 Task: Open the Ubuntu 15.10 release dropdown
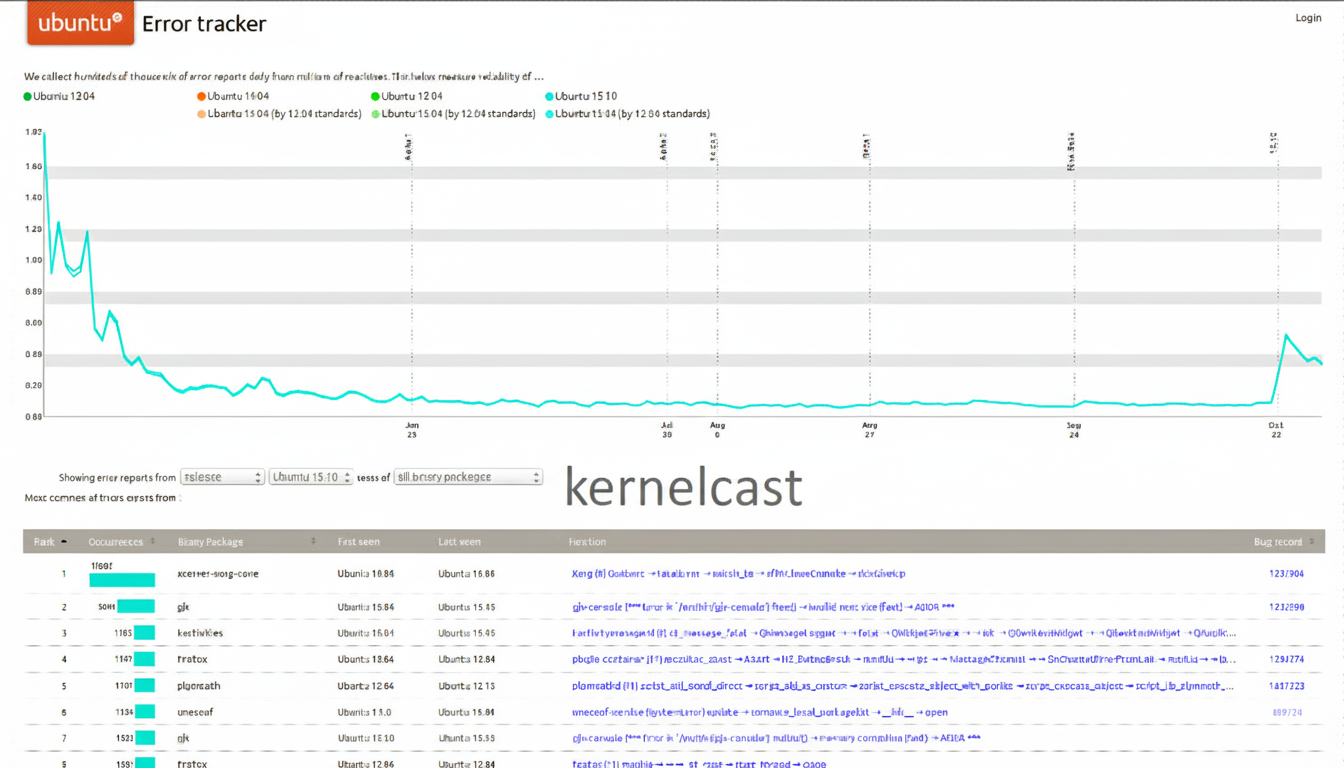click(x=311, y=477)
